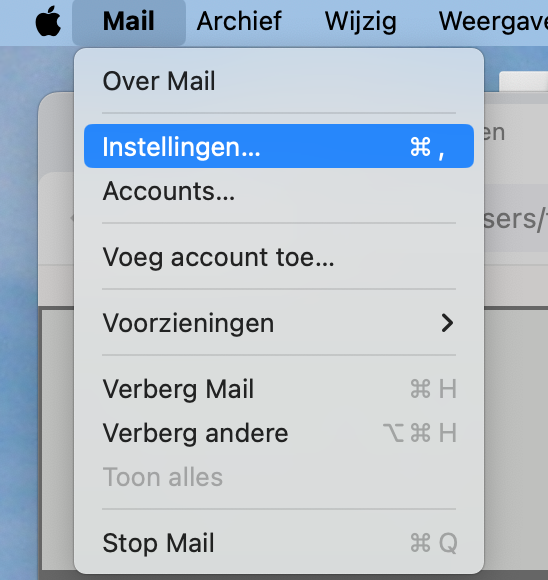The height and width of the screenshot is (580, 548).
Task: Choose Verberg andere
Action: pyautogui.click(x=279, y=433)
